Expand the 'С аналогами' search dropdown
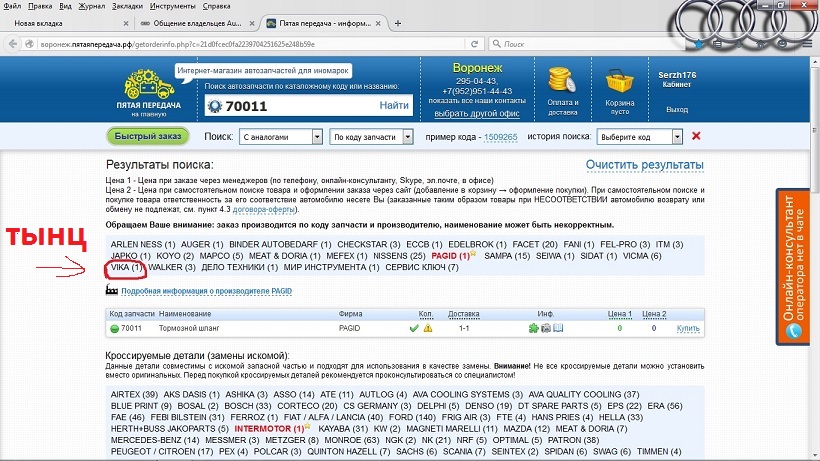 click(294, 137)
